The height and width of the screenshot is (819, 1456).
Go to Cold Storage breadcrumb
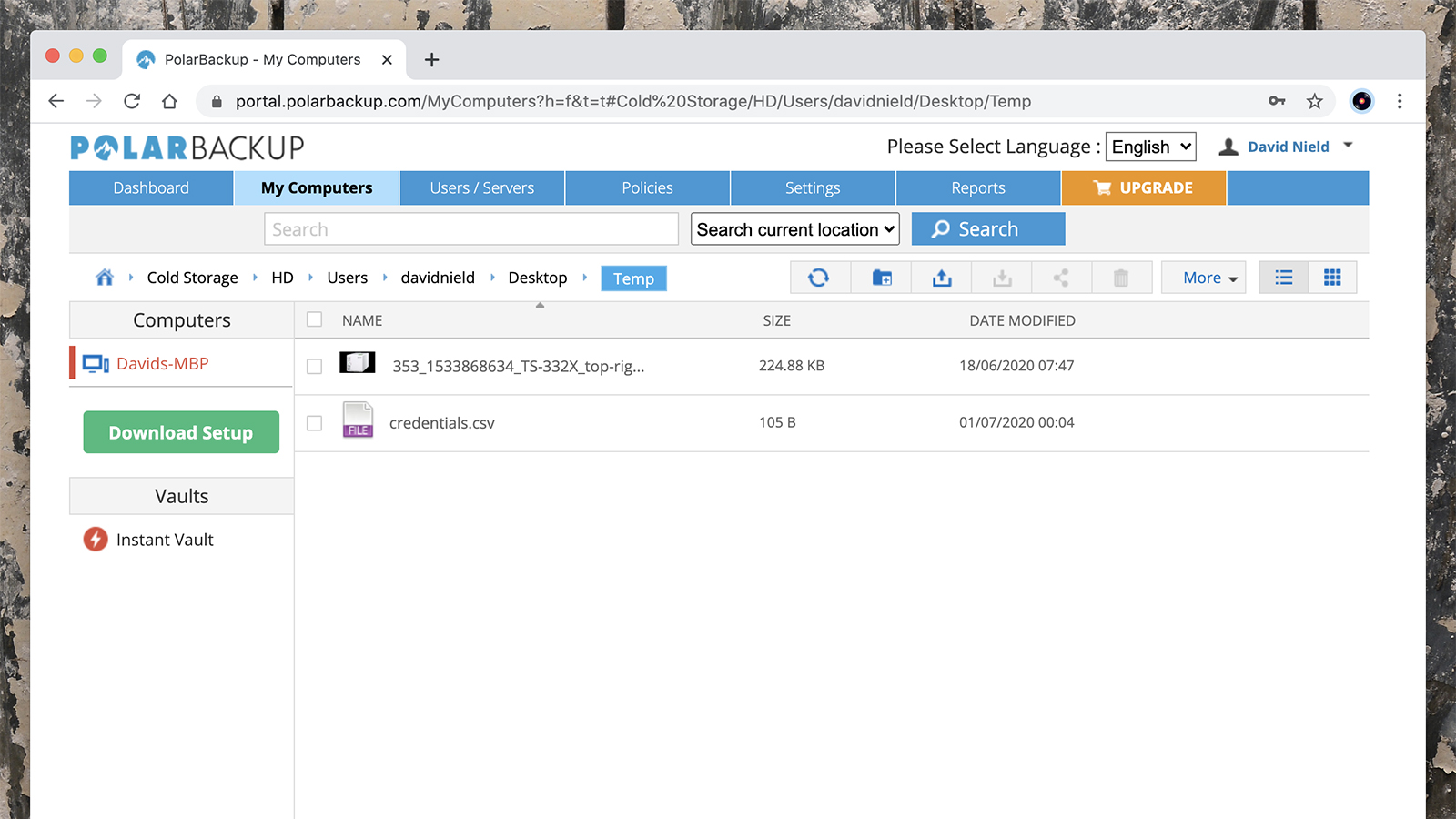pos(193,278)
